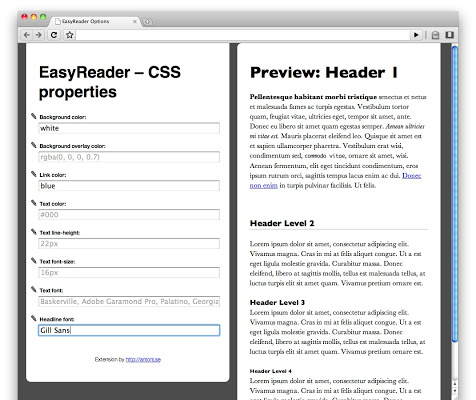The height and width of the screenshot is (400, 476).
Task: Go forward using the browser forward arrow
Action: (x=38, y=35)
